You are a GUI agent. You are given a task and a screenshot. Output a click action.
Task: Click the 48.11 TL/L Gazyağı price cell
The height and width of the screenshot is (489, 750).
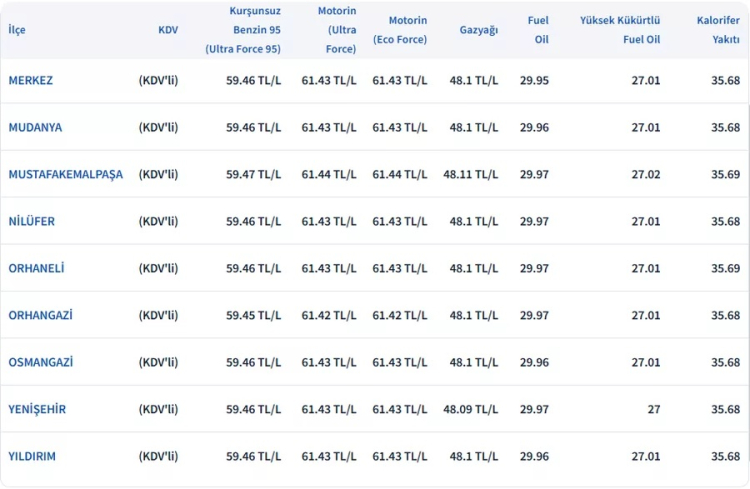click(471, 174)
